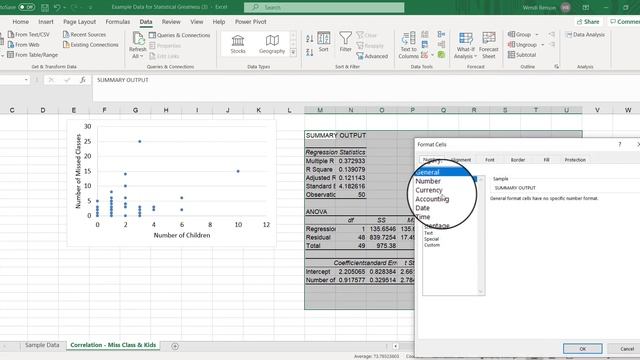The image size is (640, 360).
Task: Select the Review ribbon tab
Action: click(171, 22)
